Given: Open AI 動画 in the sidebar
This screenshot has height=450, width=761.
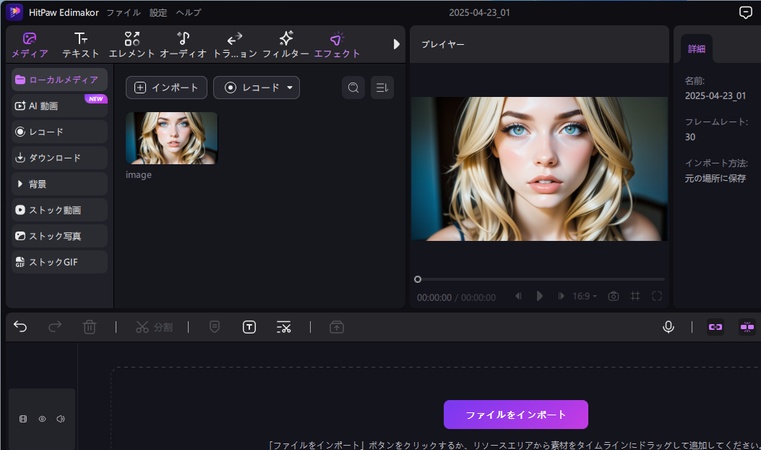Looking at the screenshot, I should (x=60, y=106).
